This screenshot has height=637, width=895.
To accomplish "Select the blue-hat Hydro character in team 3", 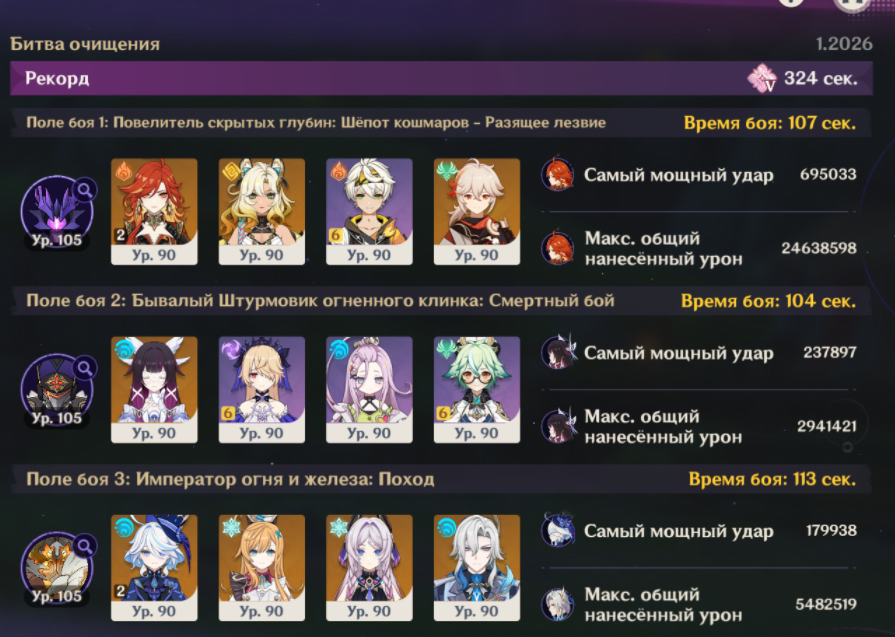I will 154,568.
